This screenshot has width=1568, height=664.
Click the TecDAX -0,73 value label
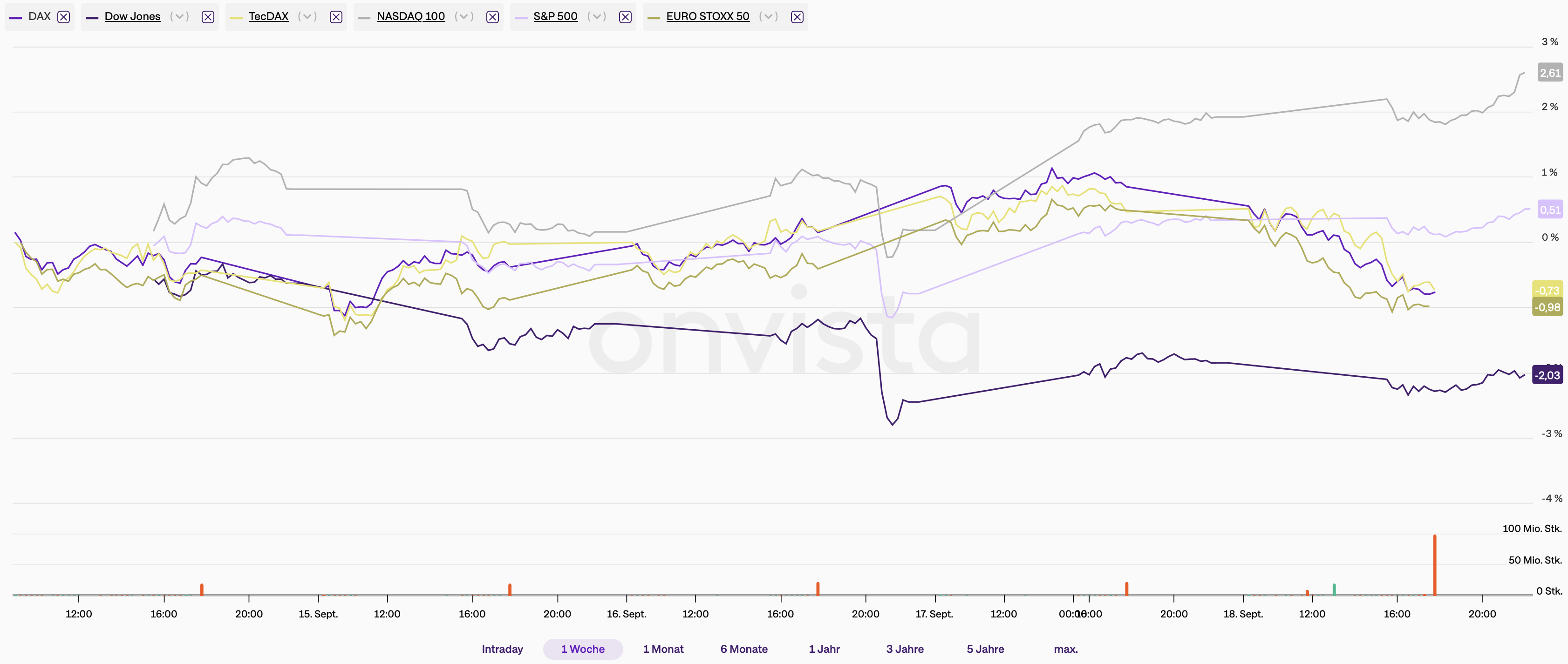pyautogui.click(x=1547, y=290)
